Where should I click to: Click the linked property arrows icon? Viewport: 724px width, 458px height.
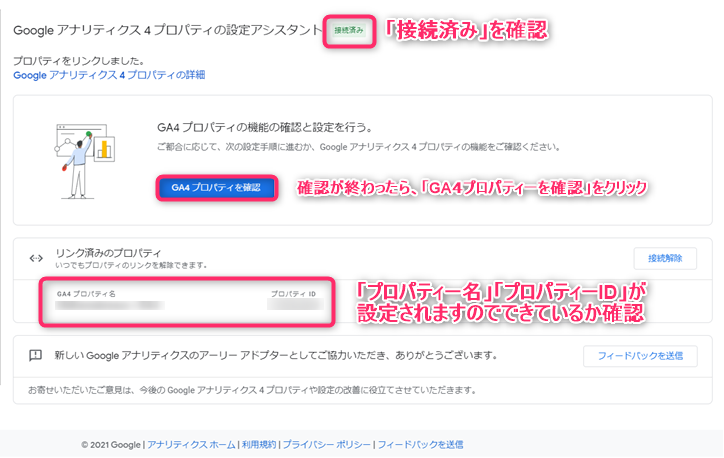pyautogui.click(x=36, y=257)
